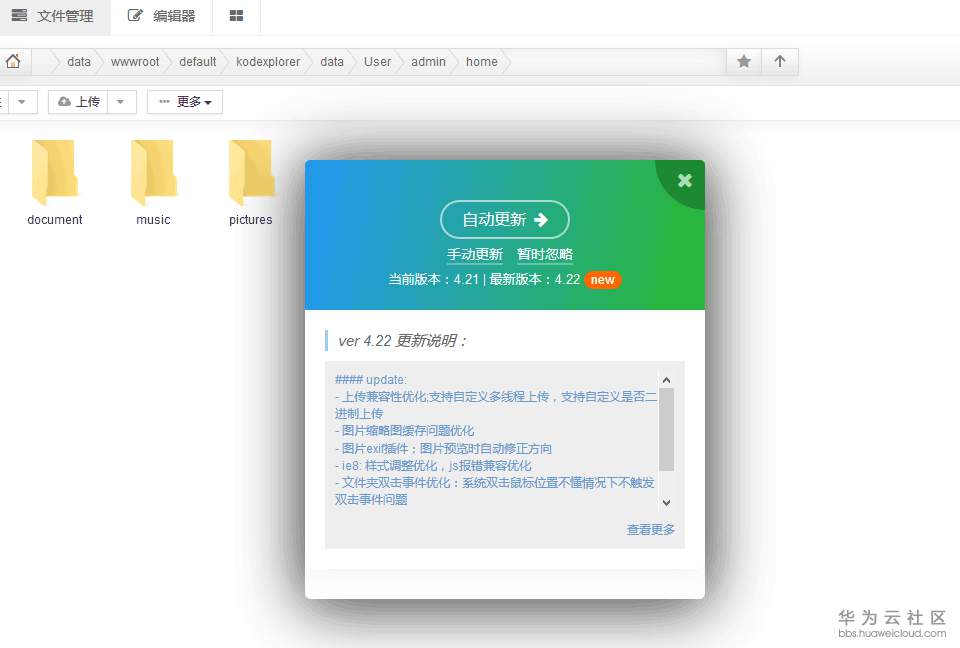The image size is (960, 648).
Task: Click the star favorite icon
Action: [x=743, y=61]
